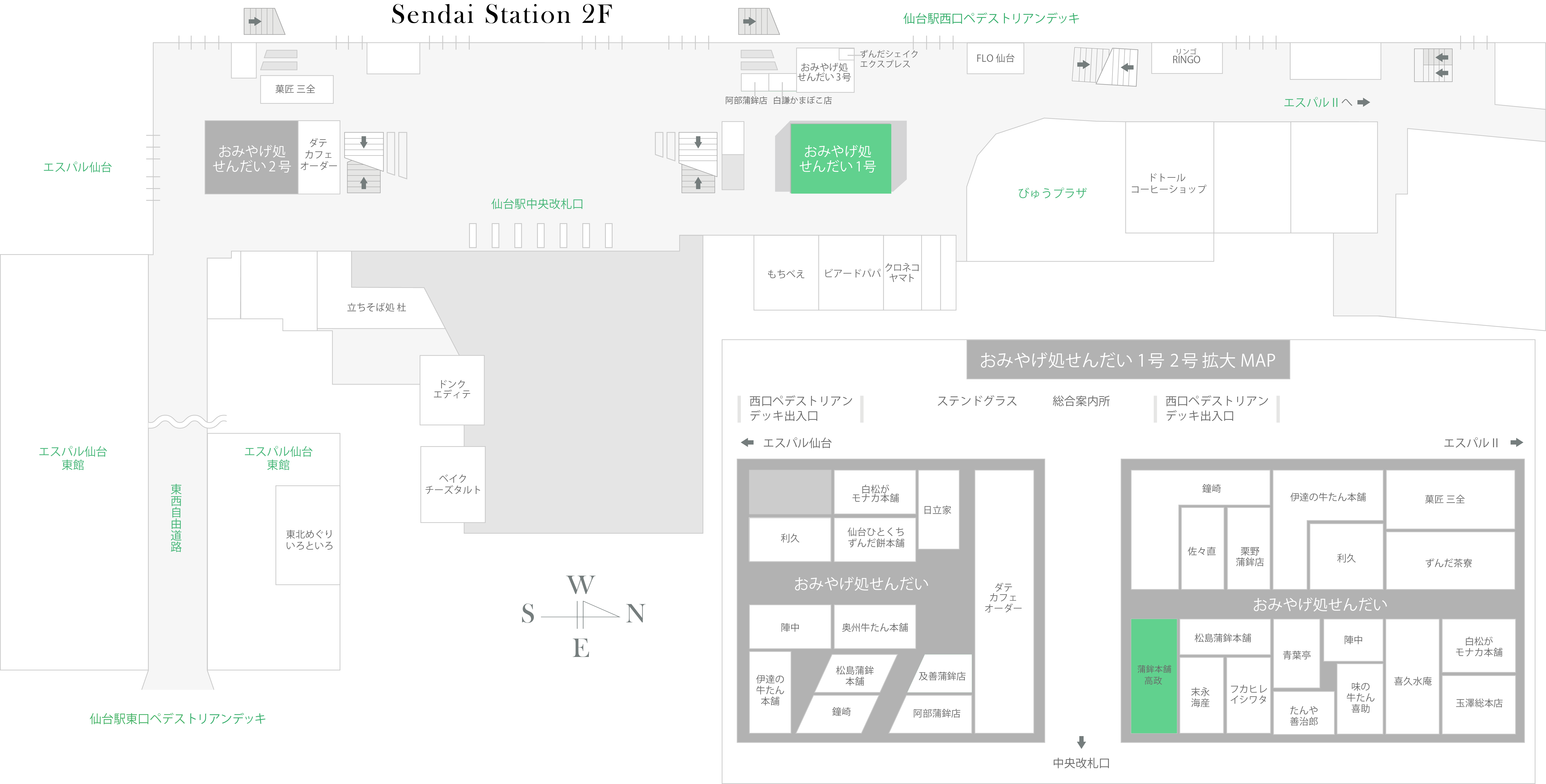Viewport: 1546px width, 784px height.
Task: Click the FLO 仙台 shop box
Action: click(995, 58)
